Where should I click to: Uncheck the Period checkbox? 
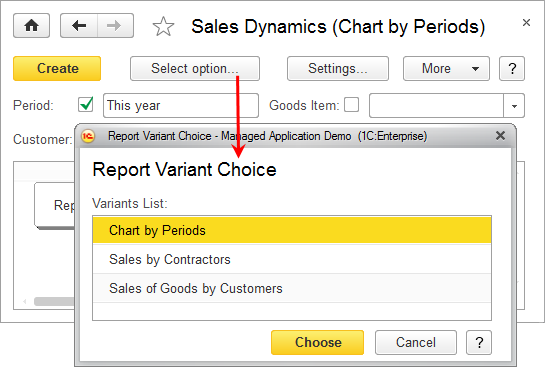click(86, 105)
